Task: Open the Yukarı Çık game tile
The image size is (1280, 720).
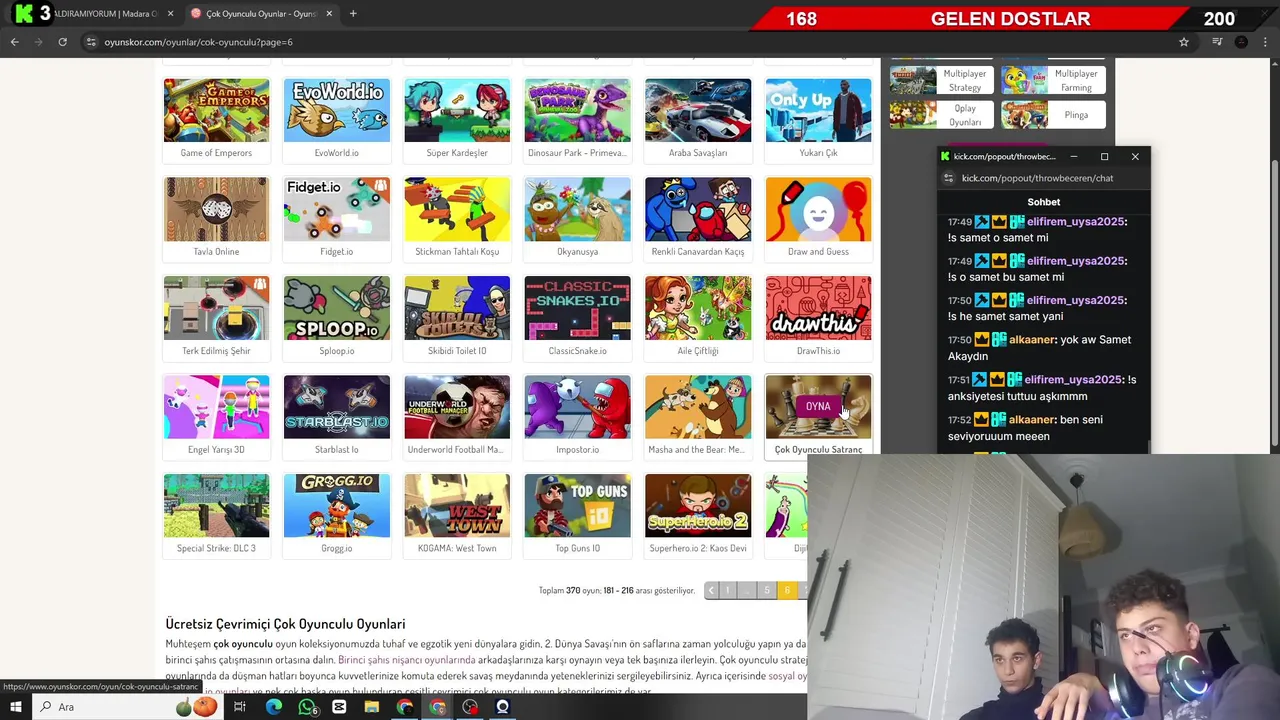Action: (818, 111)
